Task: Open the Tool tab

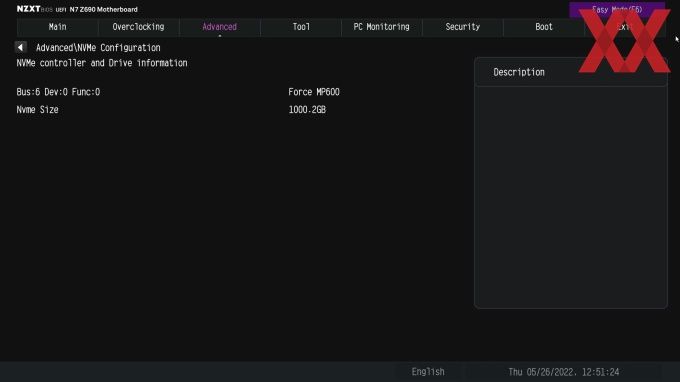Action: (301, 27)
